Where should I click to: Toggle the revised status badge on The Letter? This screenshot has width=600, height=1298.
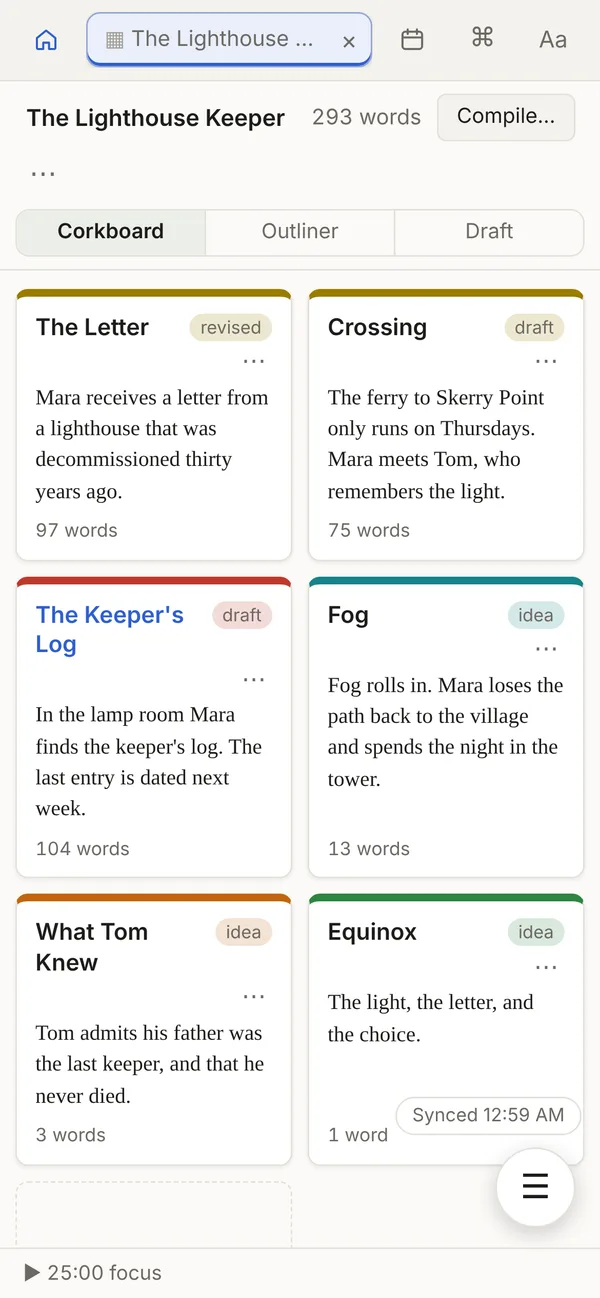[x=231, y=327]
